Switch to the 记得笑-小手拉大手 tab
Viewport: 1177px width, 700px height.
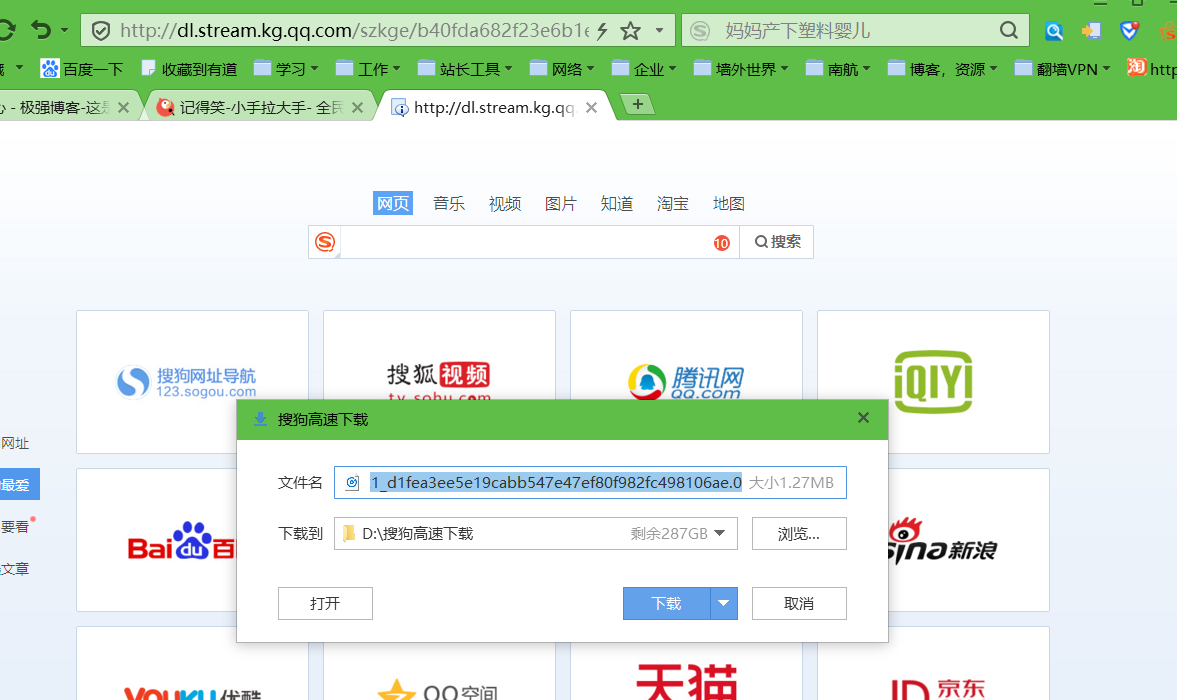(x=259, y=108)
